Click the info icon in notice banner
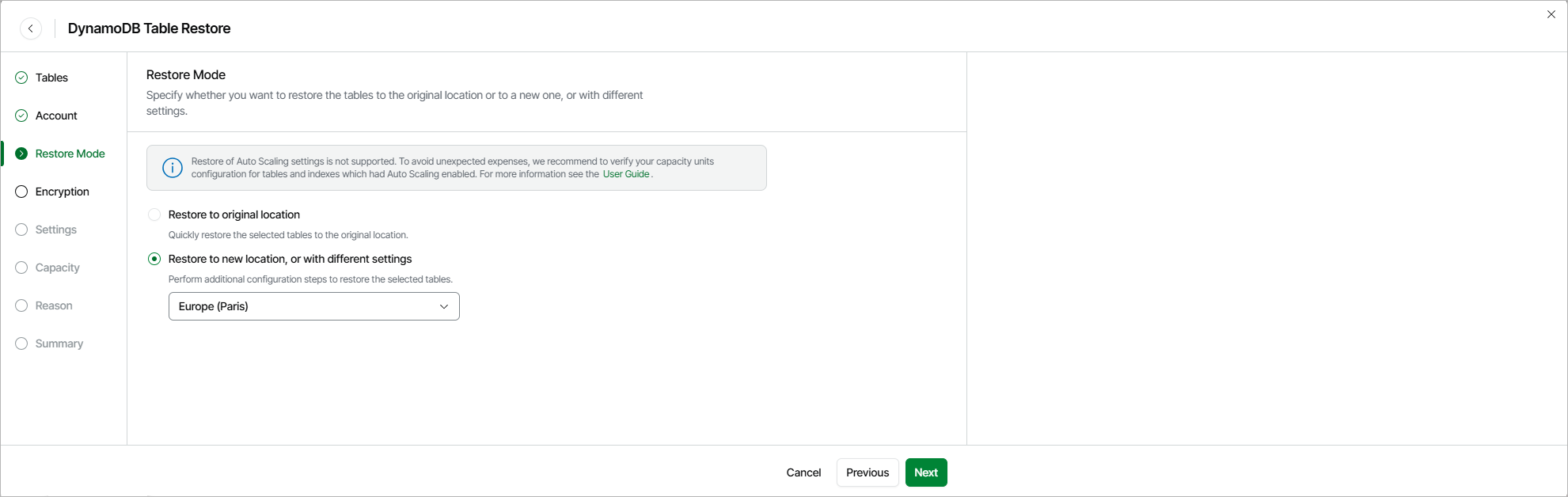This screenshot has width=1568, height=497. [173, 168]
